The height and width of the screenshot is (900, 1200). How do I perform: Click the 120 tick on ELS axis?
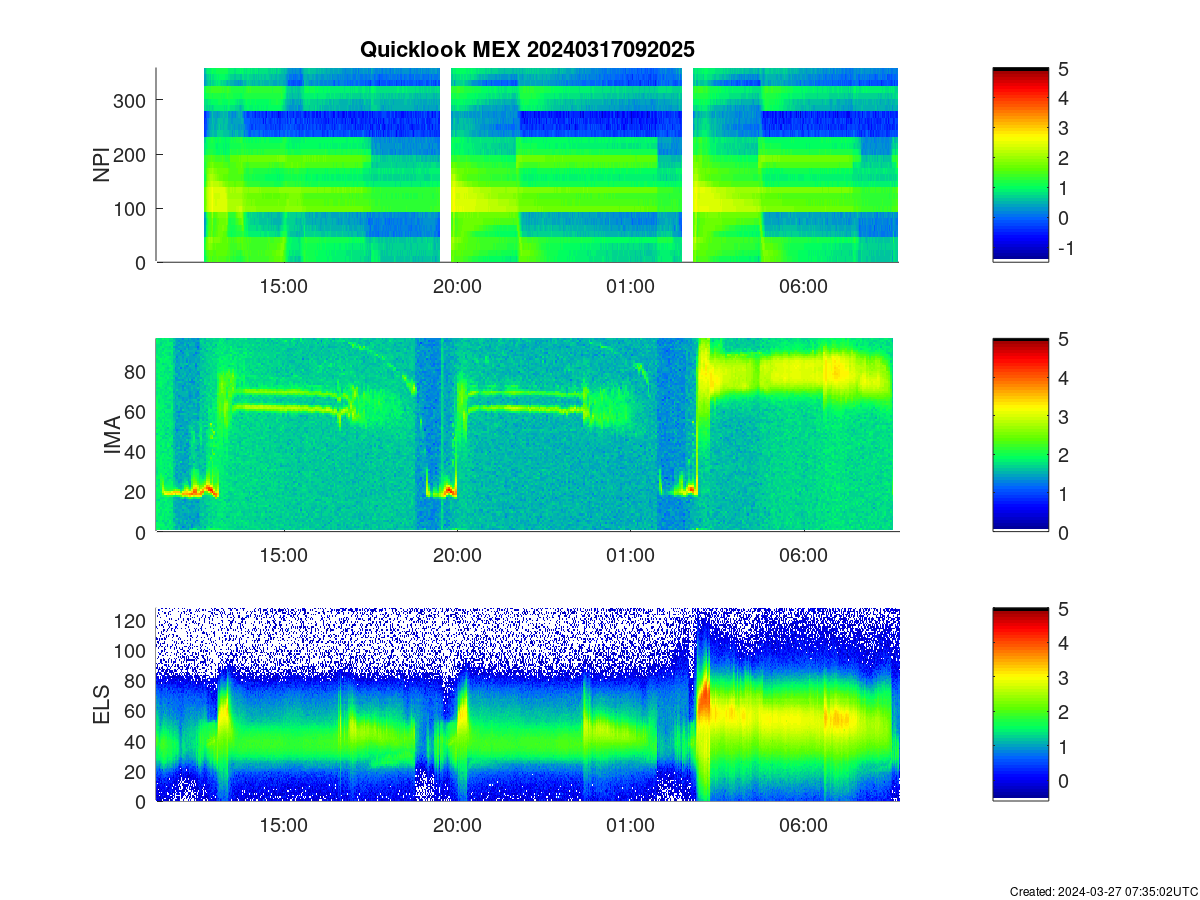pyautogui.click(x=132, y=620)
